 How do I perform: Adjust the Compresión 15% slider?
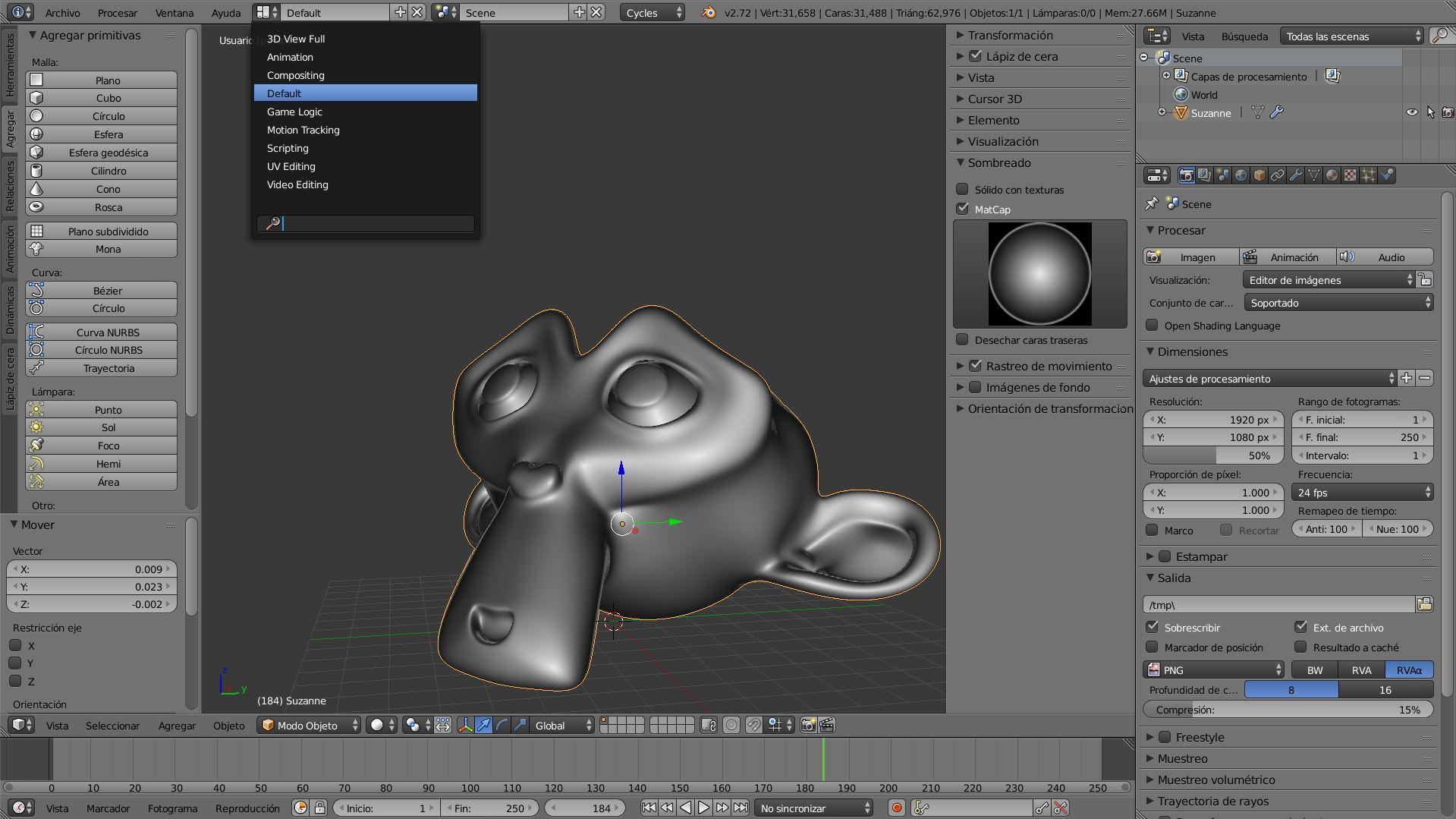(1288, 709)
